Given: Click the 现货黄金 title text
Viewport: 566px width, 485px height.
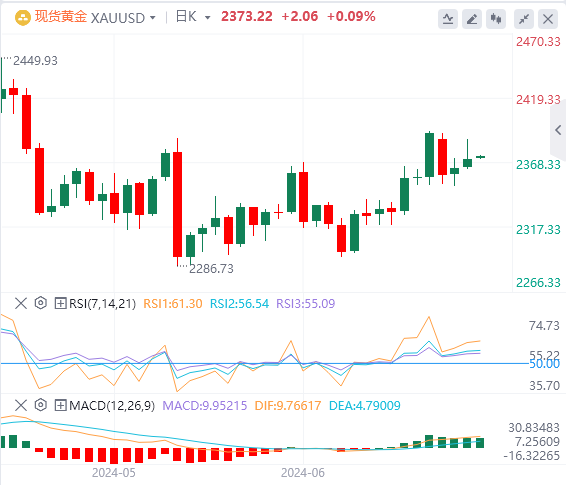Looking at the screenshot, I should click(61, 17).
